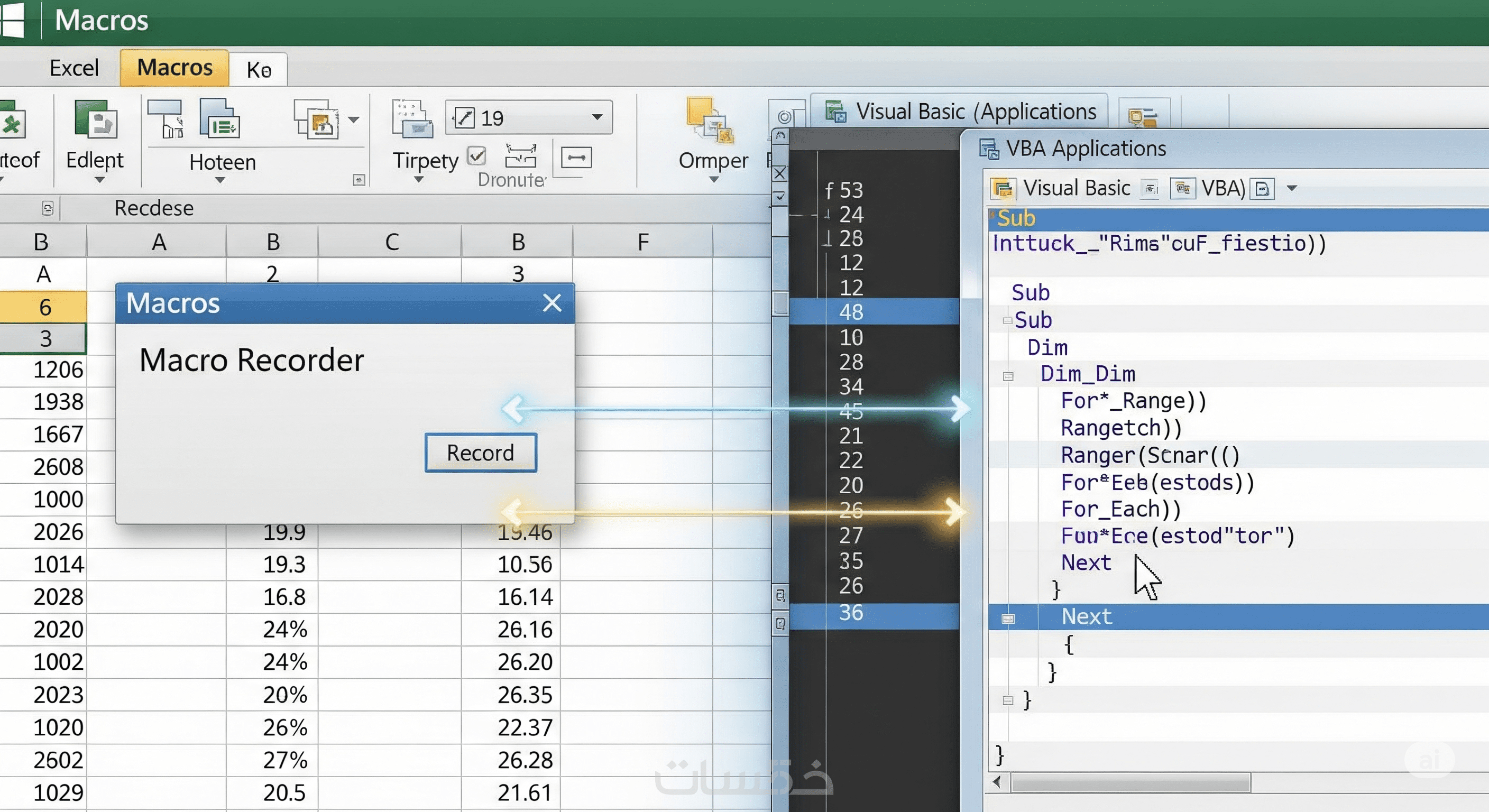Collapse the highlighted Next code block
The width and height of the screenshot is (1489, 812).
click(x=1008, y=619)
